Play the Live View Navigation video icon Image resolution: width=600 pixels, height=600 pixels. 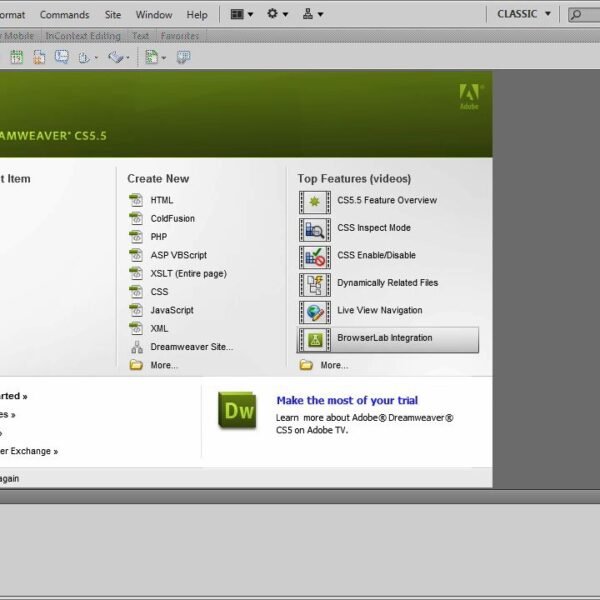click(315, 312)
